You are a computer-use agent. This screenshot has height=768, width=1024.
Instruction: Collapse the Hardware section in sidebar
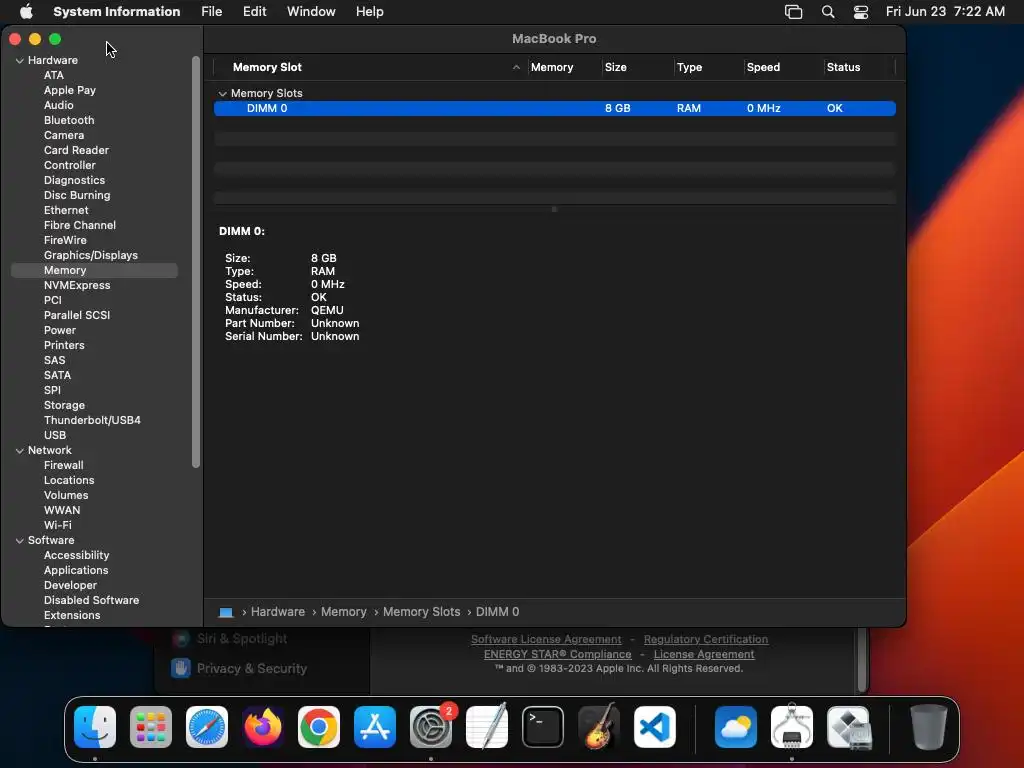click(x=20, y=60)
